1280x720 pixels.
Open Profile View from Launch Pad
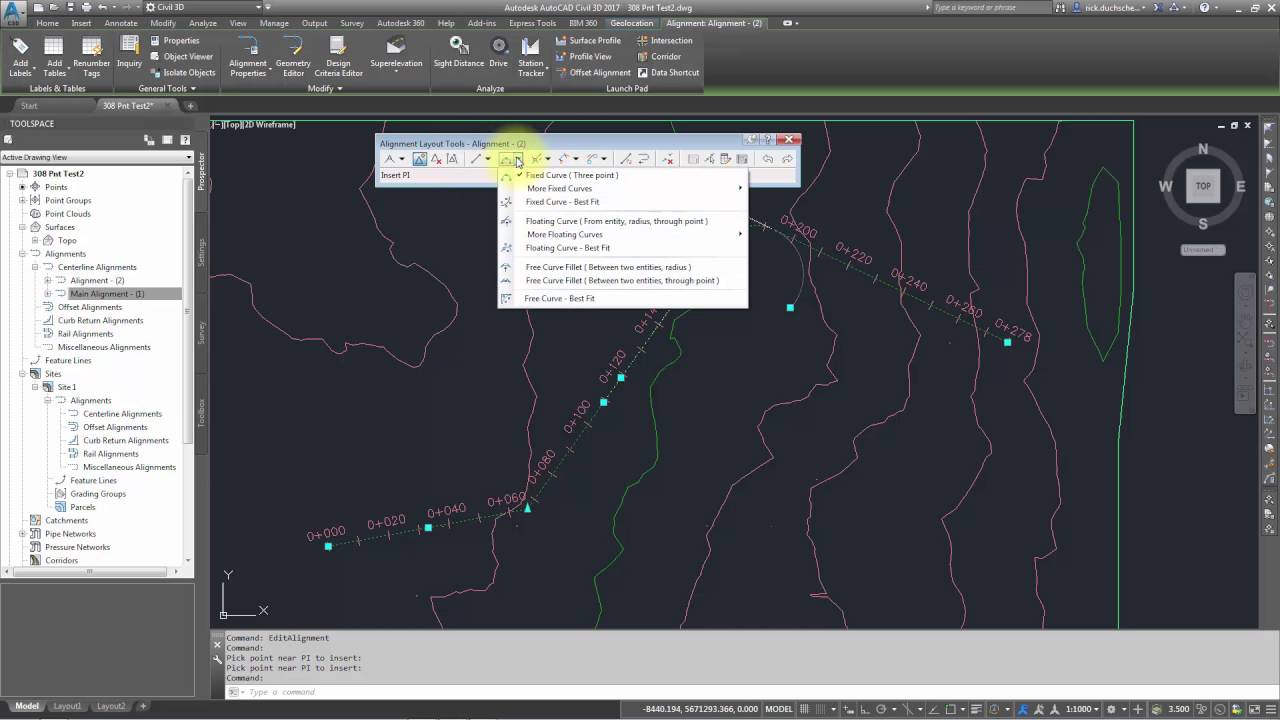click(x=583, y=57)
